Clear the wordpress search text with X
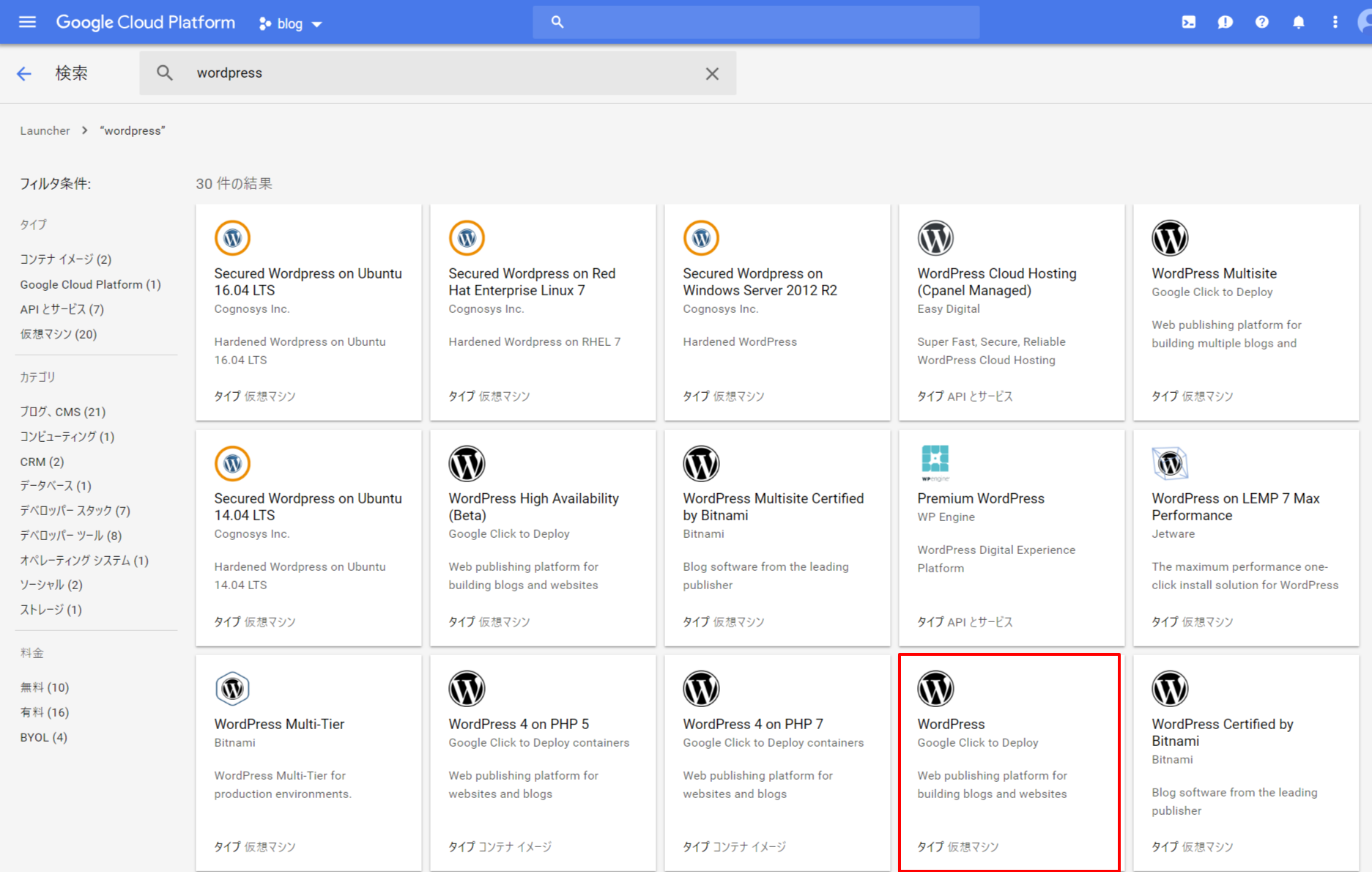Viewport: 1372px width, 872px height. pos(711,73)
